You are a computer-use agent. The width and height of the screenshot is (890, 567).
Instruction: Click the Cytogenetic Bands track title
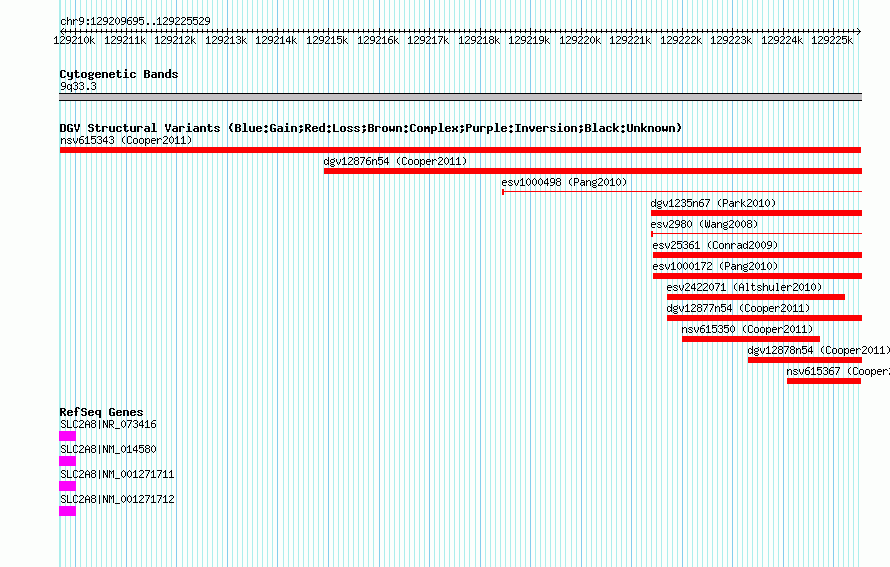click(119, 74)
